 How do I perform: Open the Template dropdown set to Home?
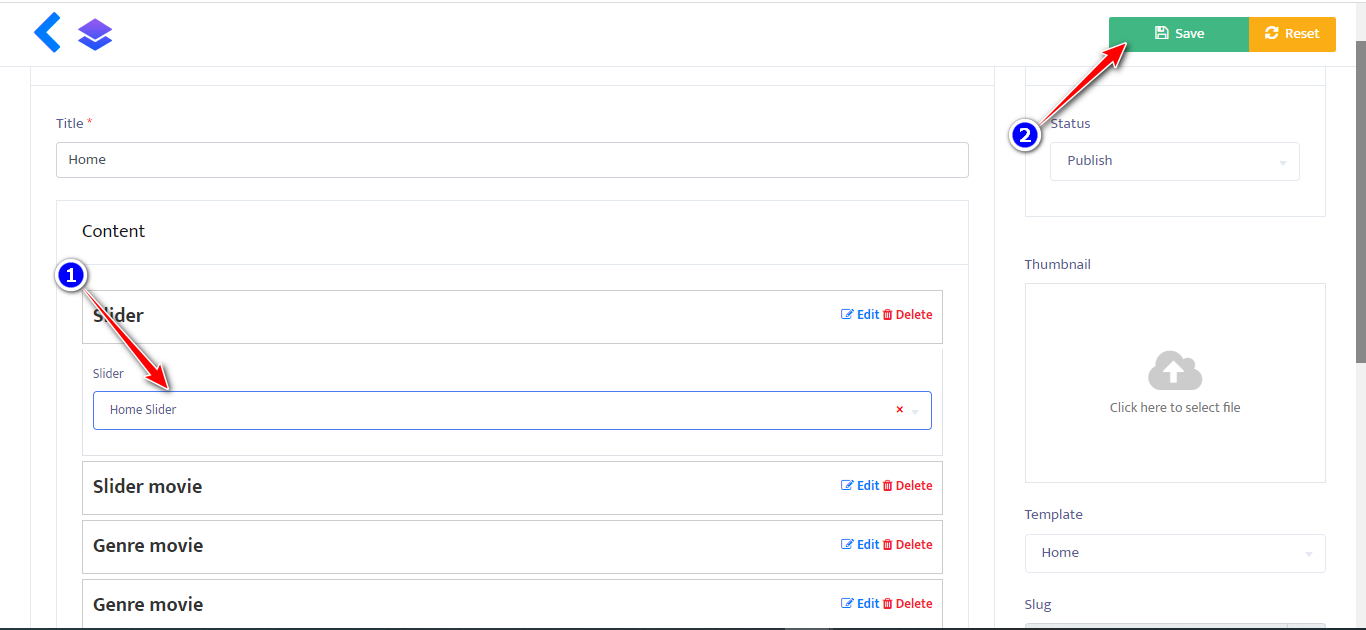point(1175,553)
